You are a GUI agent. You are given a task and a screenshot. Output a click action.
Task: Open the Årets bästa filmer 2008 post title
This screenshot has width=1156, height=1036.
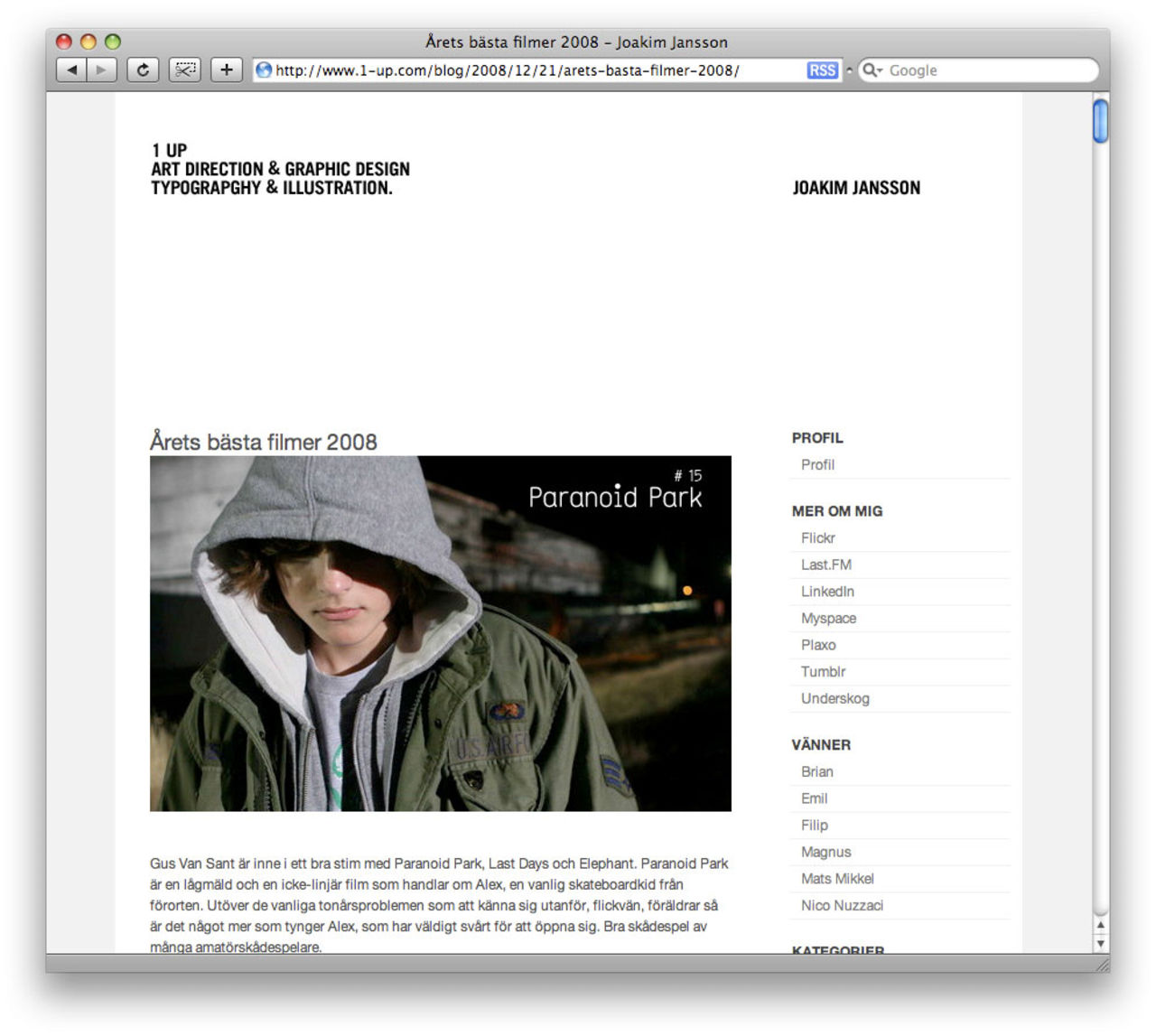264,442
